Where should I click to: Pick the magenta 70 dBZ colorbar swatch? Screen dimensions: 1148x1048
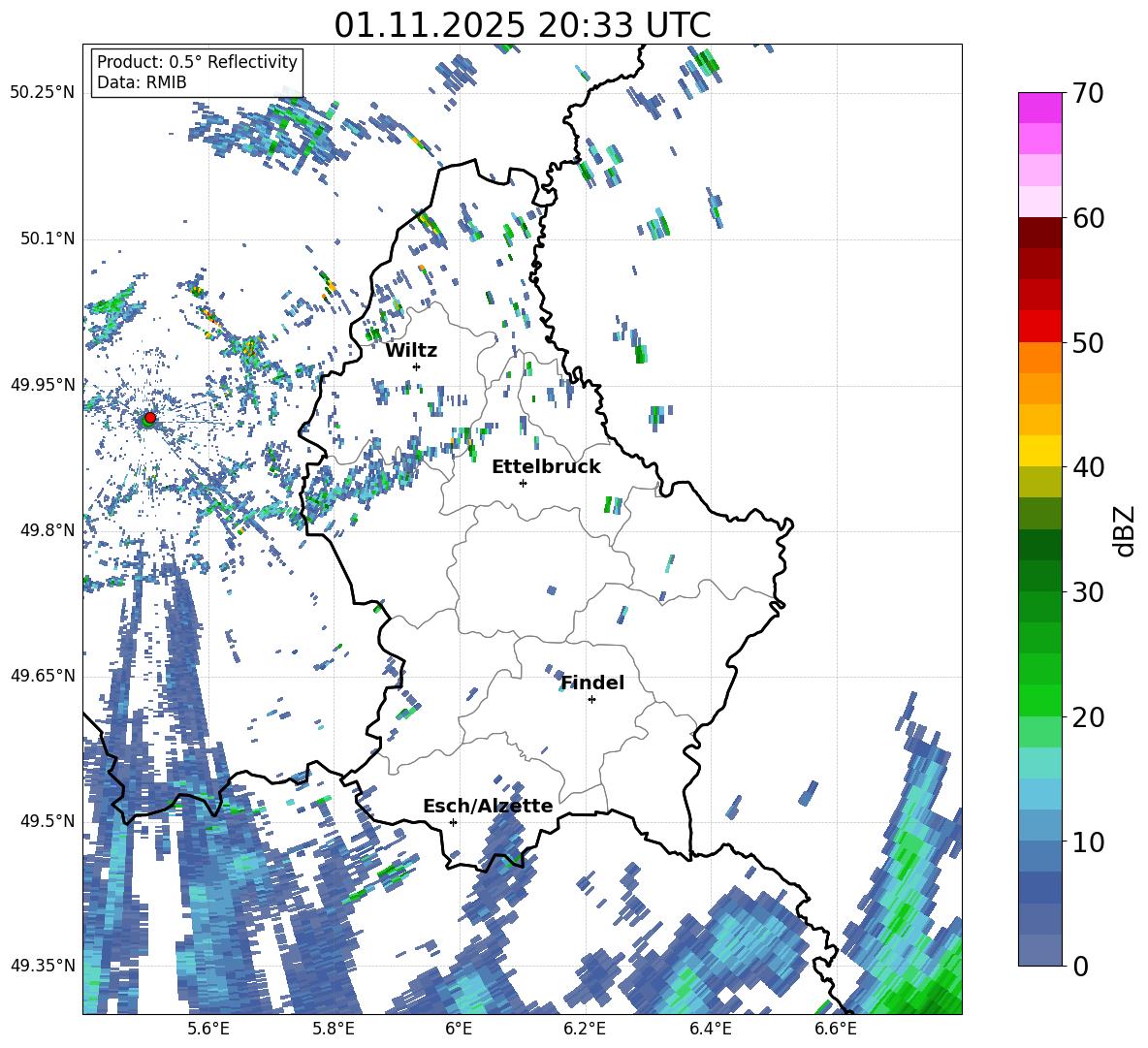pyautogui.click(x=1039, y=108)
